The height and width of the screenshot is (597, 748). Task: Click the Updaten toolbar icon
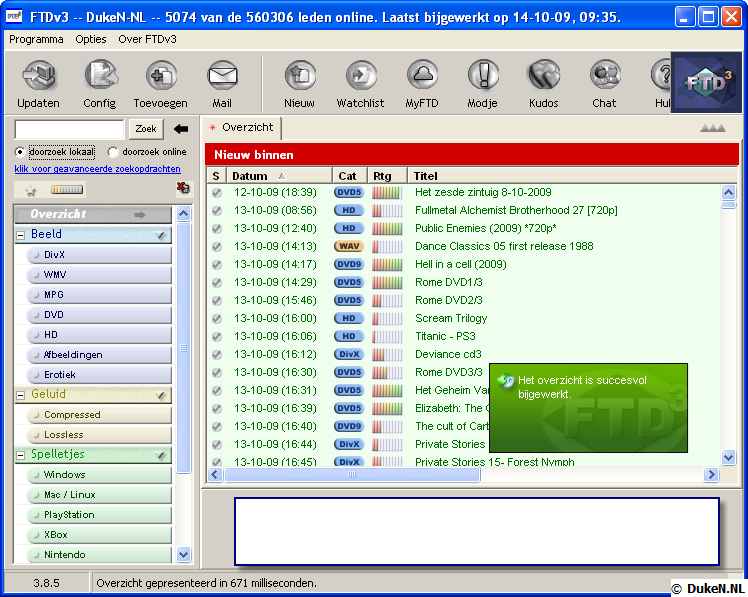coord(39,76)
